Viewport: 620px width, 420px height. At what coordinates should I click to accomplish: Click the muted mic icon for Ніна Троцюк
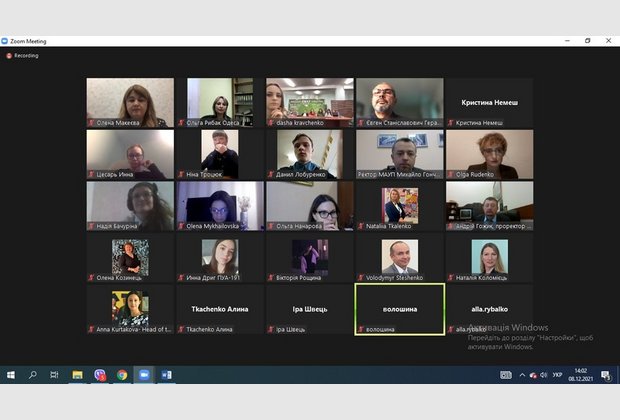coord(181,174)
